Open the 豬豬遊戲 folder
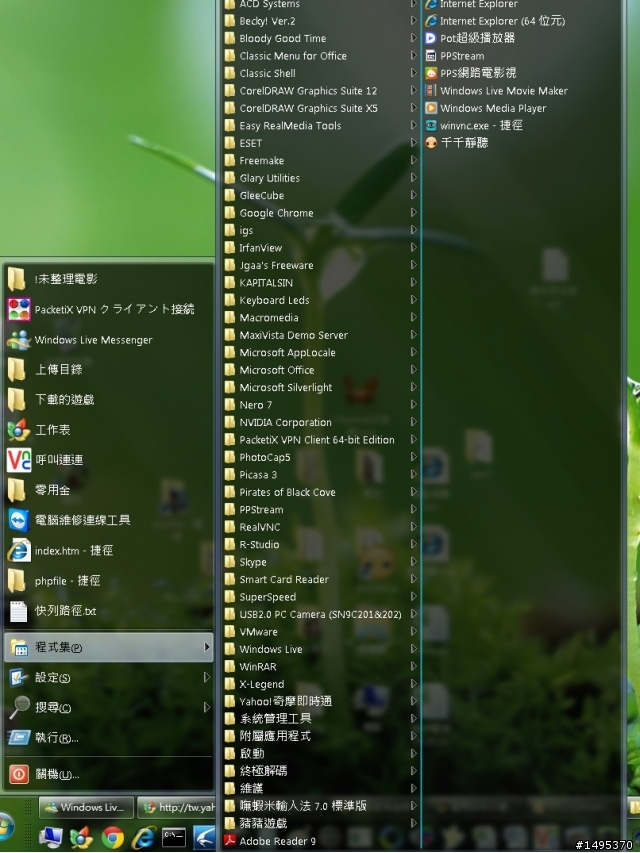 pyautogui.click(x=321, y=823)
